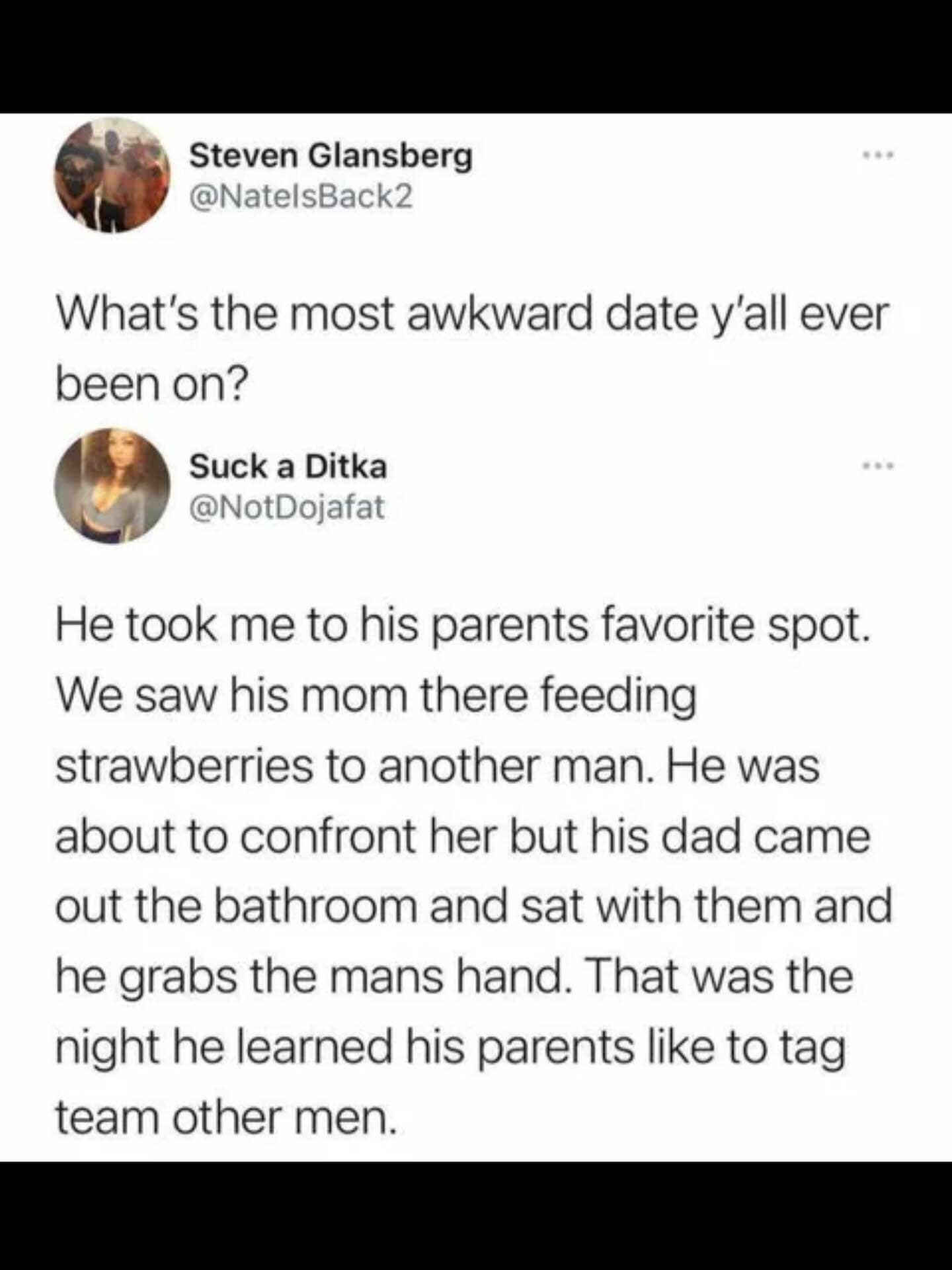Click the "What's the most awkward date" line
Image resolution: width=952 pixels, height=1270 pixels.
[472, 314]
